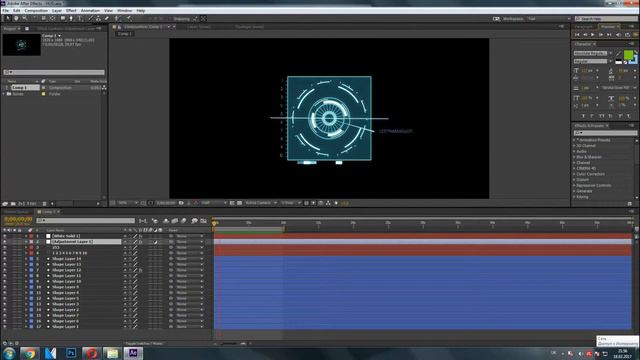
Task: Click Toggle Switches / Modes button
Action: tap(144, 344)
